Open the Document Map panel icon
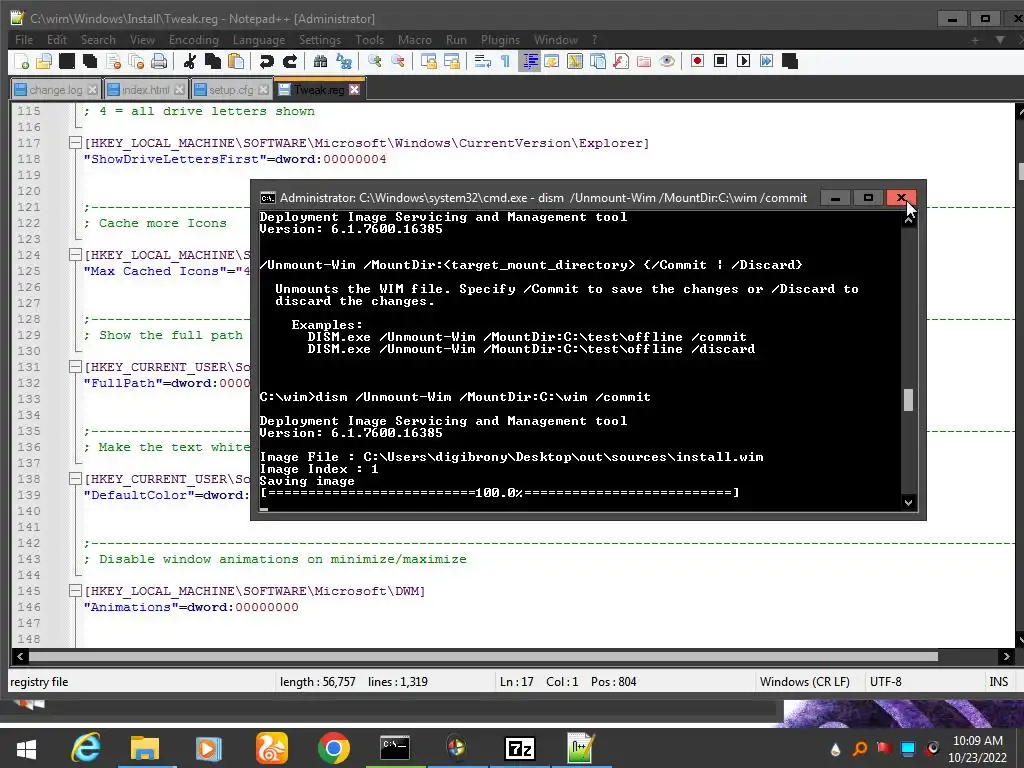This screenshot has height=768, width=1024. (575, 61)
